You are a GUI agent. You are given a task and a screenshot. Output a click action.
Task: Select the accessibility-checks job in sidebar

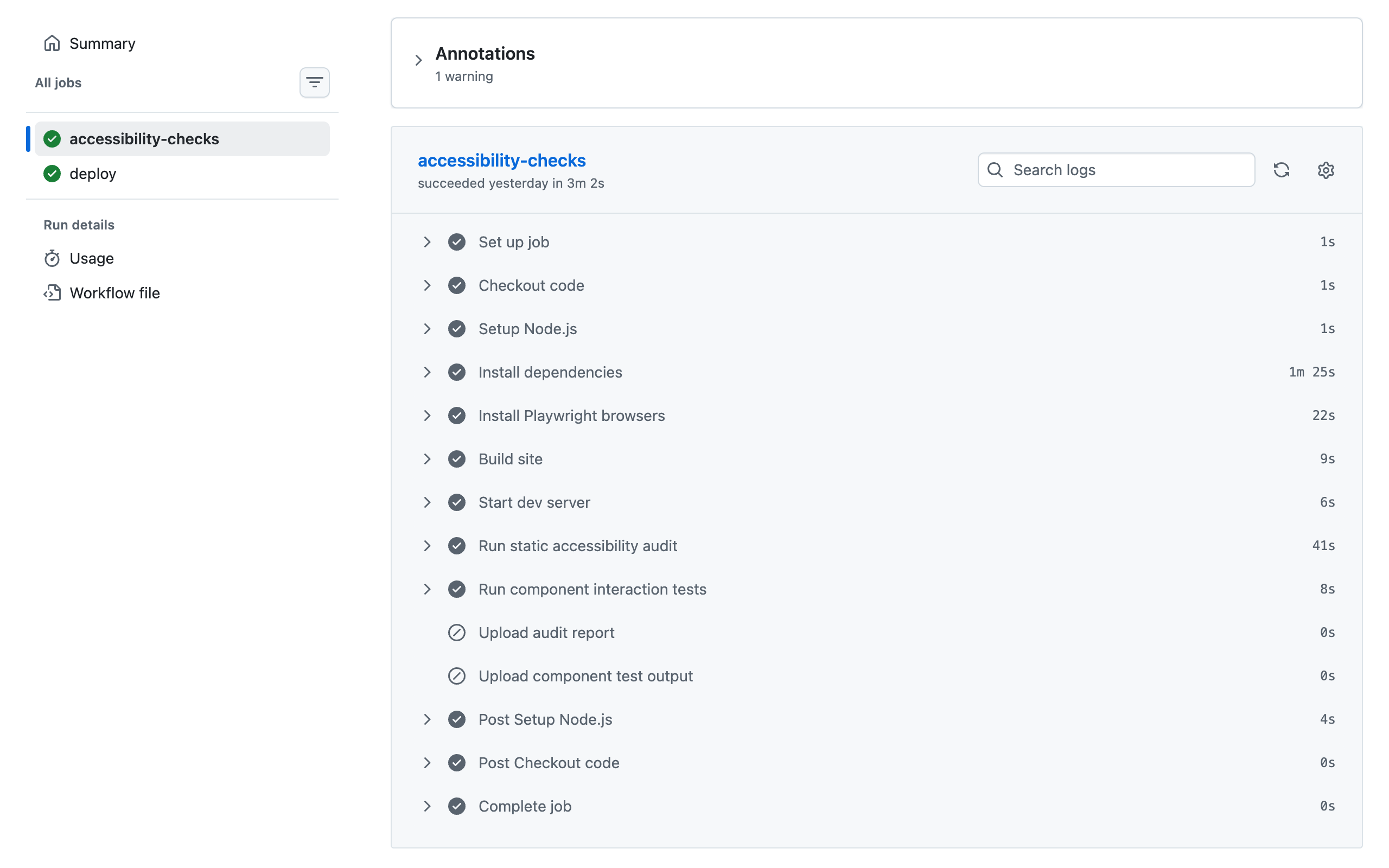click(144, 139)
